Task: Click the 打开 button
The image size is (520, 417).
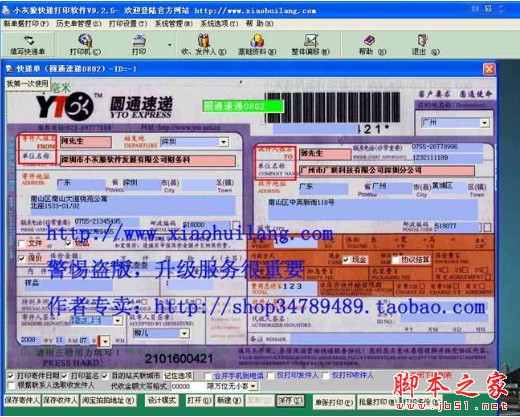Action: pos(199,400)
